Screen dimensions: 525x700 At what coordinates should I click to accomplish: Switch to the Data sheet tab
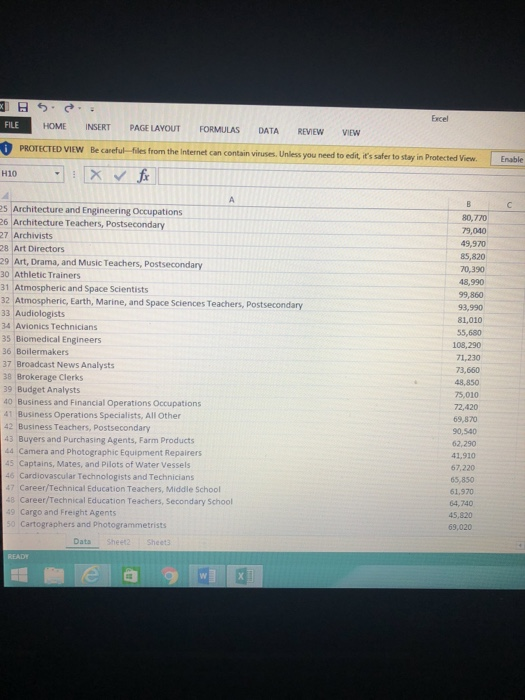click(x=82, y=542)
